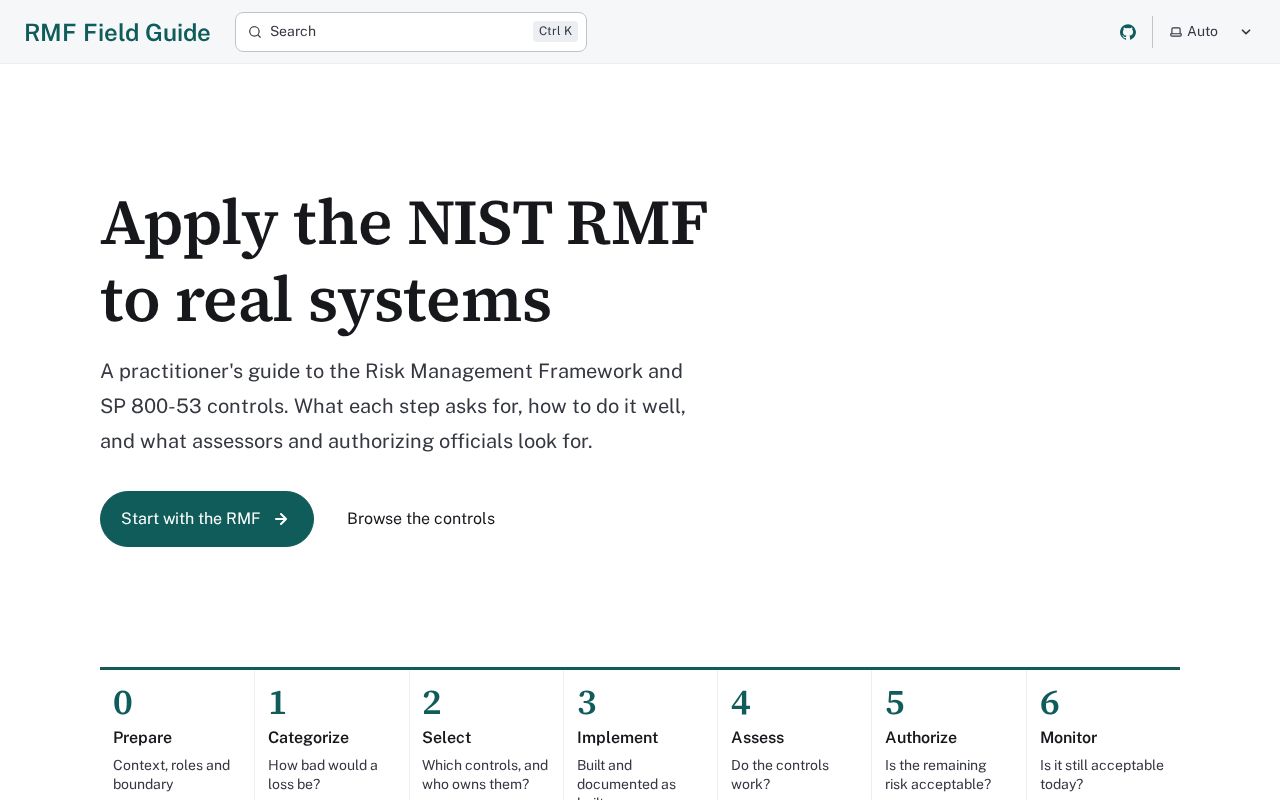Image resolution: width=1280 pixels, height=800 pixels.
Task: Click the laptop icon beside Auto
Action: (1176, 32)
